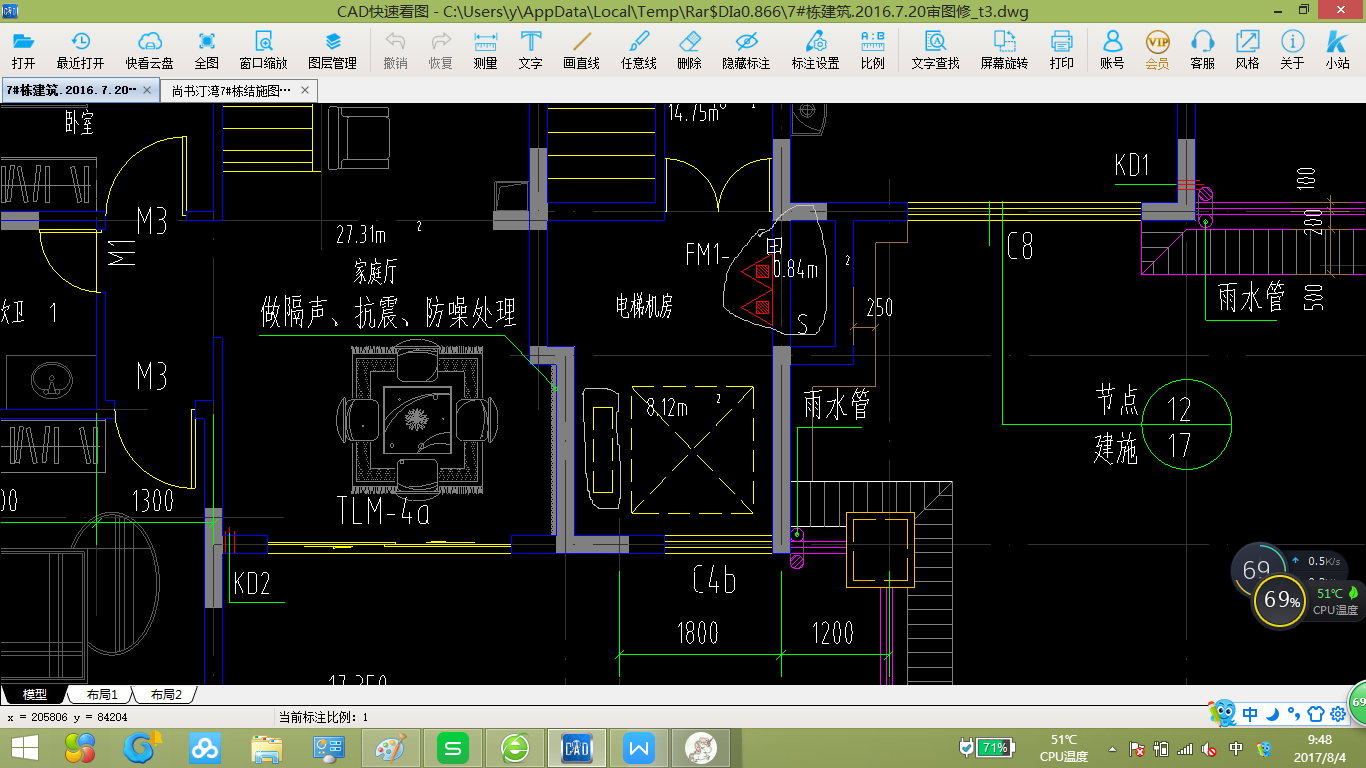Click the 节点 建施 label
The width and height of the screenshot is (1366, 768).
pyautogui.click(x=1116, y=426)
